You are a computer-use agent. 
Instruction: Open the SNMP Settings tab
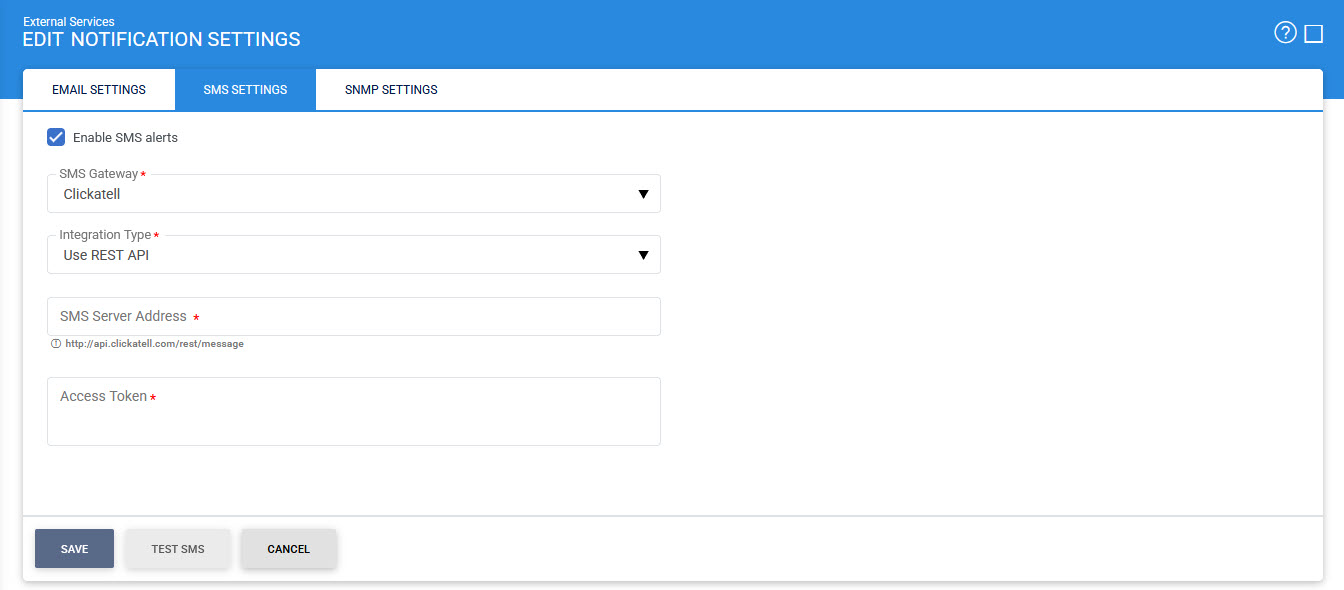click(391, 90)
